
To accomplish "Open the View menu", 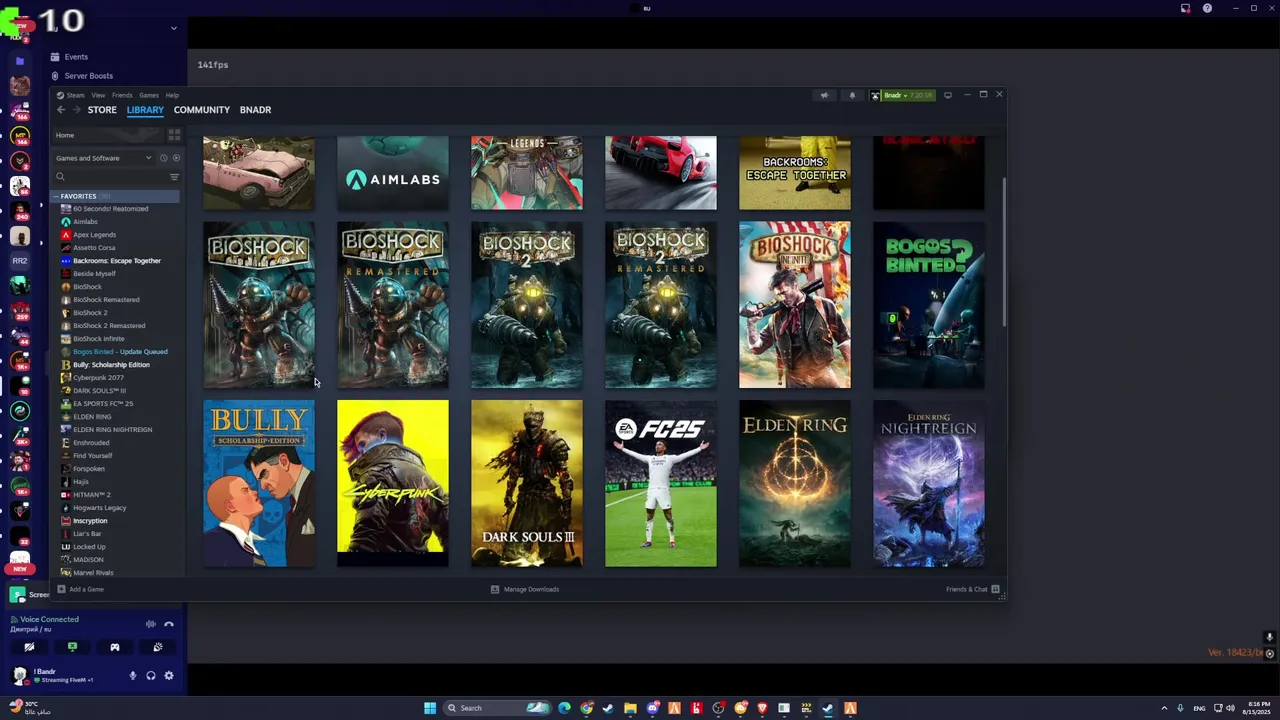I will [98, 95].
